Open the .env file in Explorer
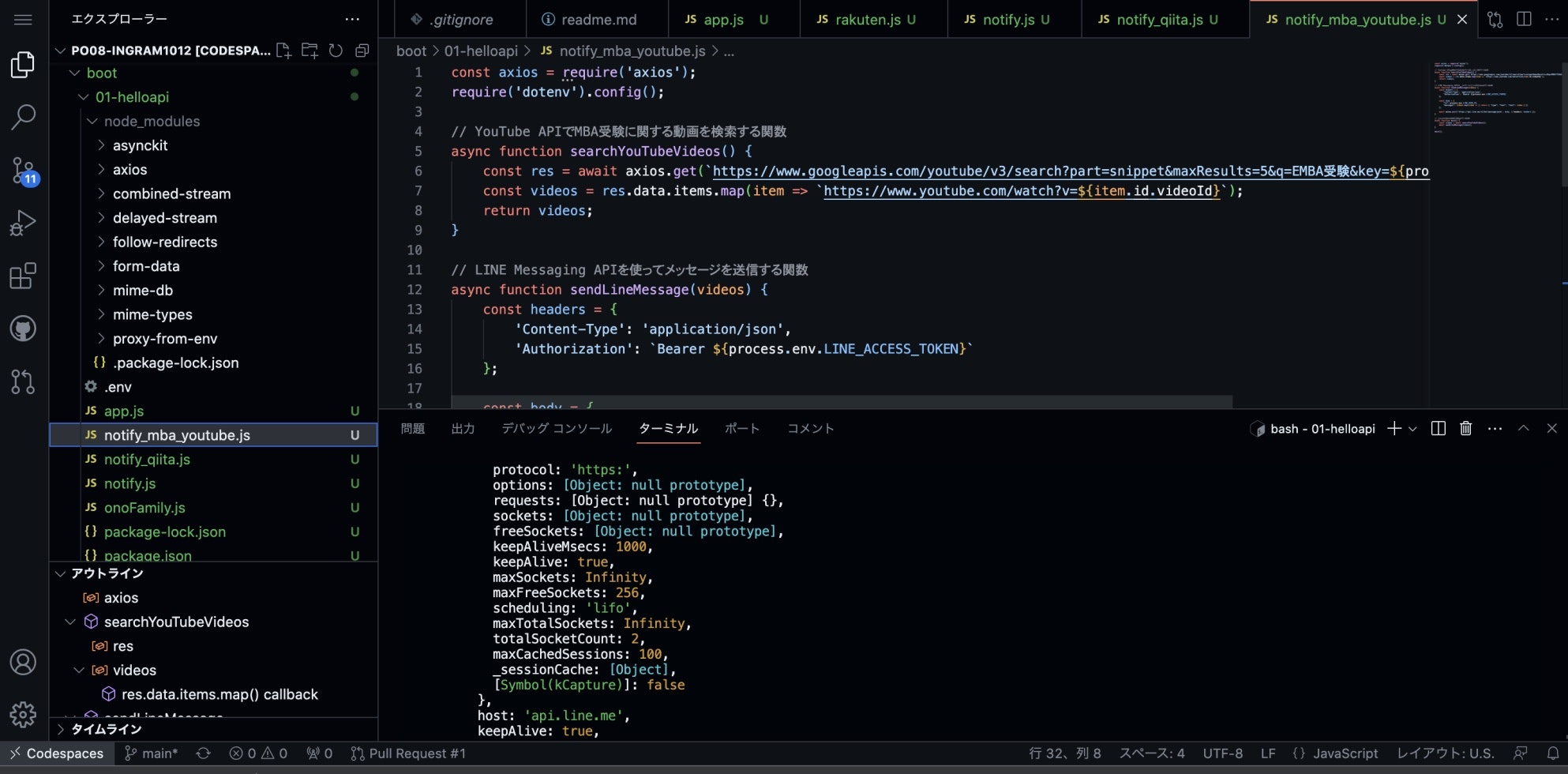 (213, 387)
